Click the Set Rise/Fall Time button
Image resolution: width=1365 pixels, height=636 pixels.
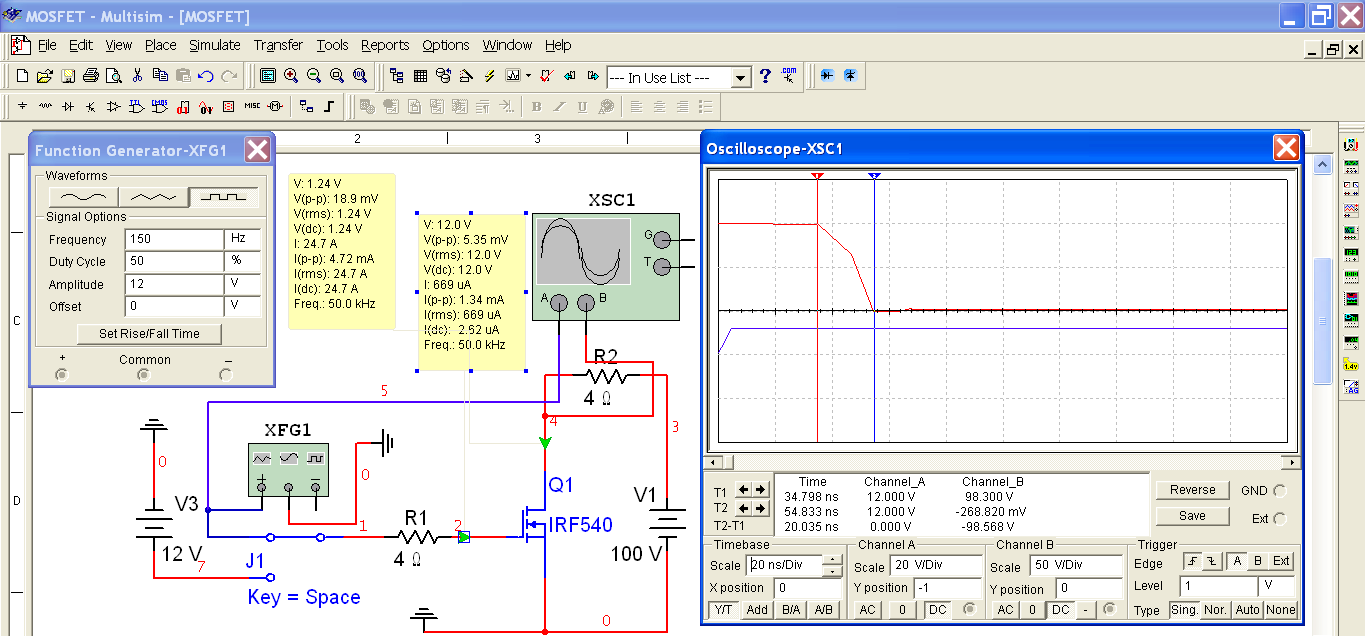coord(149,334)
